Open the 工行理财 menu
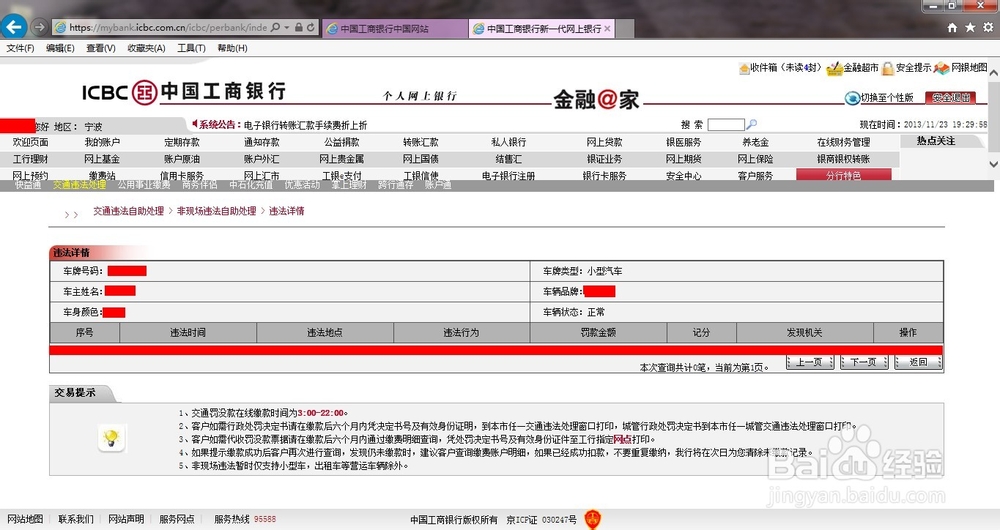Screen dimensions: 1000x530 pyautogui.click(x=30, y=159)
